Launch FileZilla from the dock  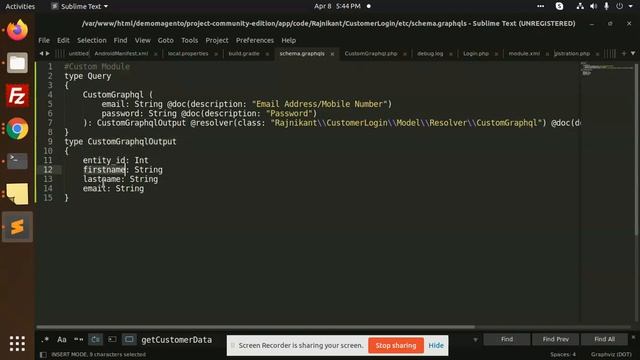point(17,96)
